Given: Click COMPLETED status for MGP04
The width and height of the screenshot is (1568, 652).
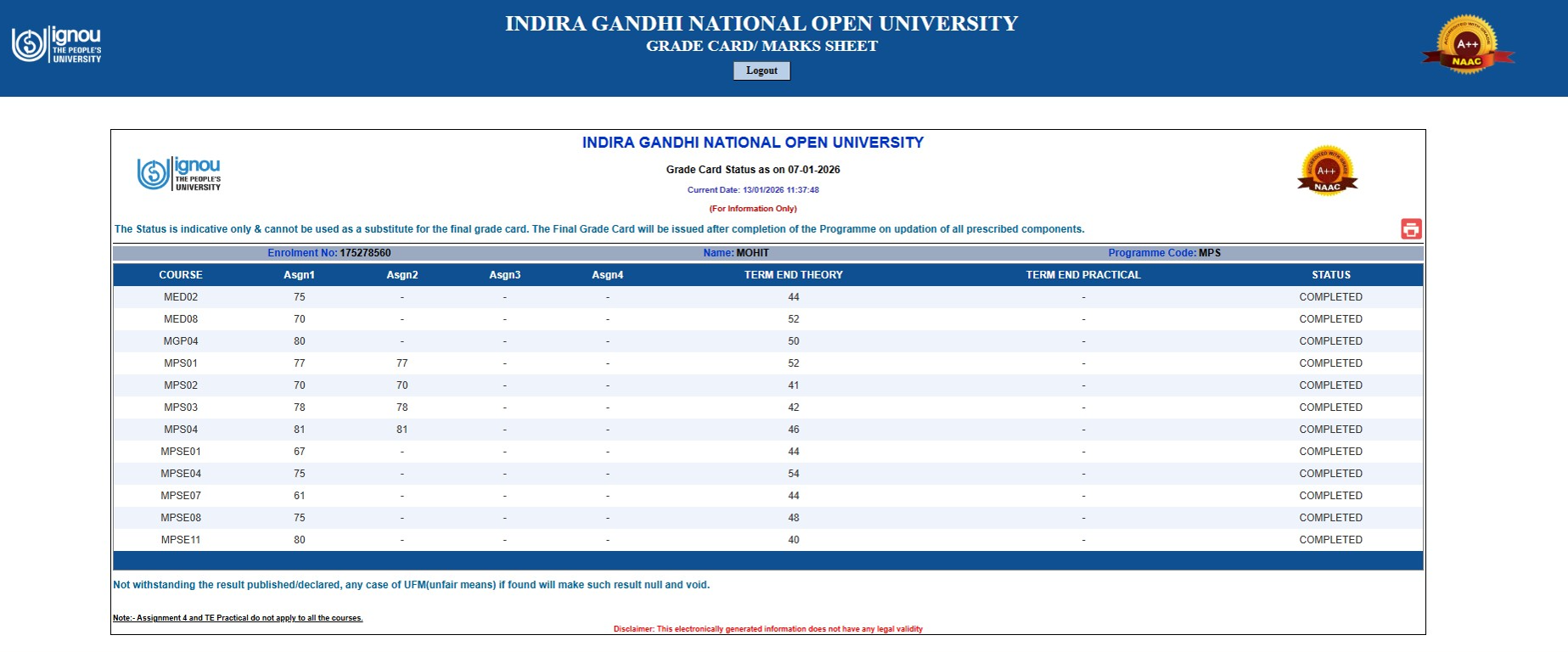Looking at the screenshot, I should [x=1330, y=341].
